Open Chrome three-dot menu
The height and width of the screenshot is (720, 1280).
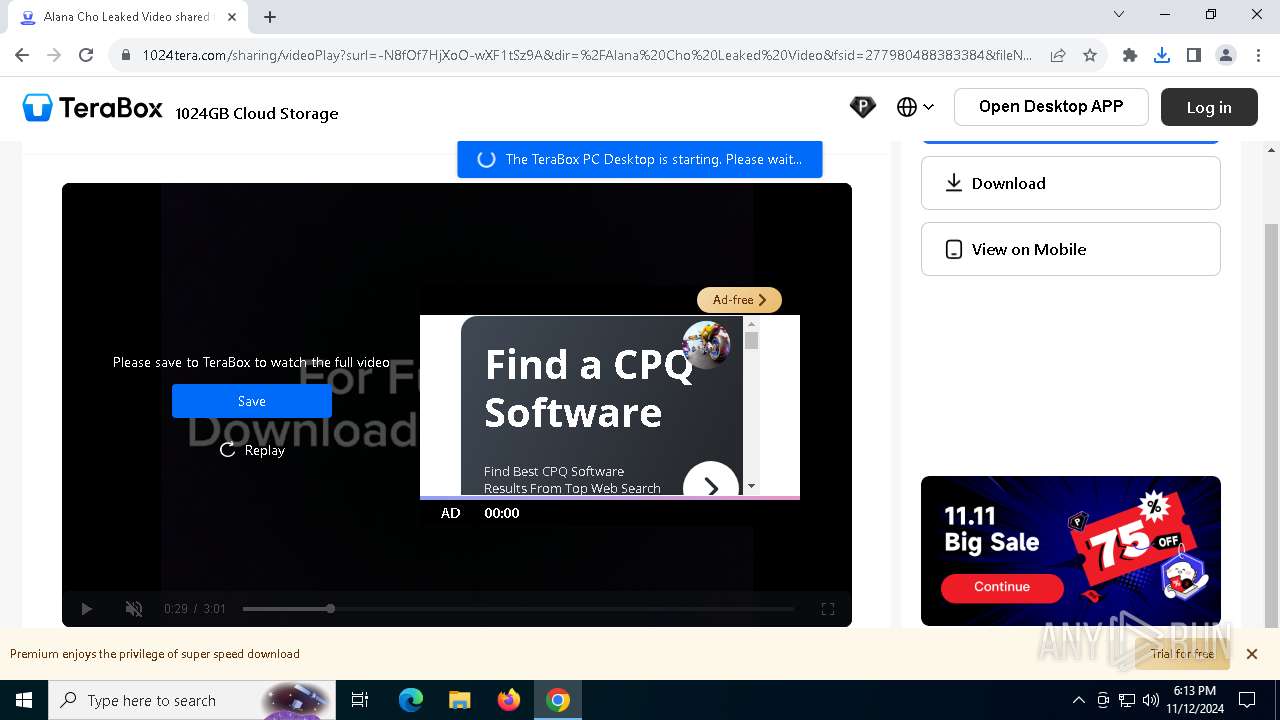click(x=1257, y=55)
